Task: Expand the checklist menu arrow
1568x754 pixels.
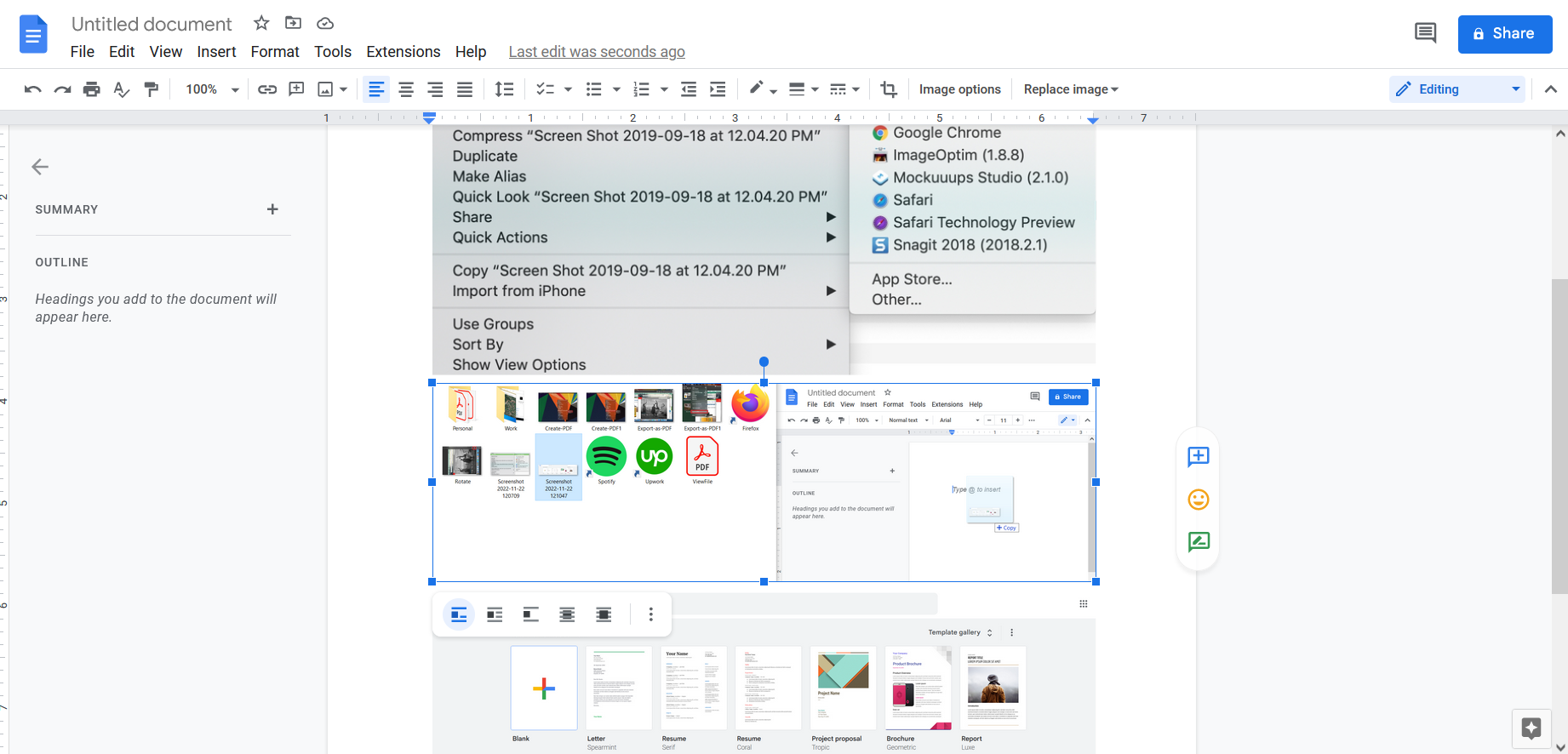Action: point(568,89)
